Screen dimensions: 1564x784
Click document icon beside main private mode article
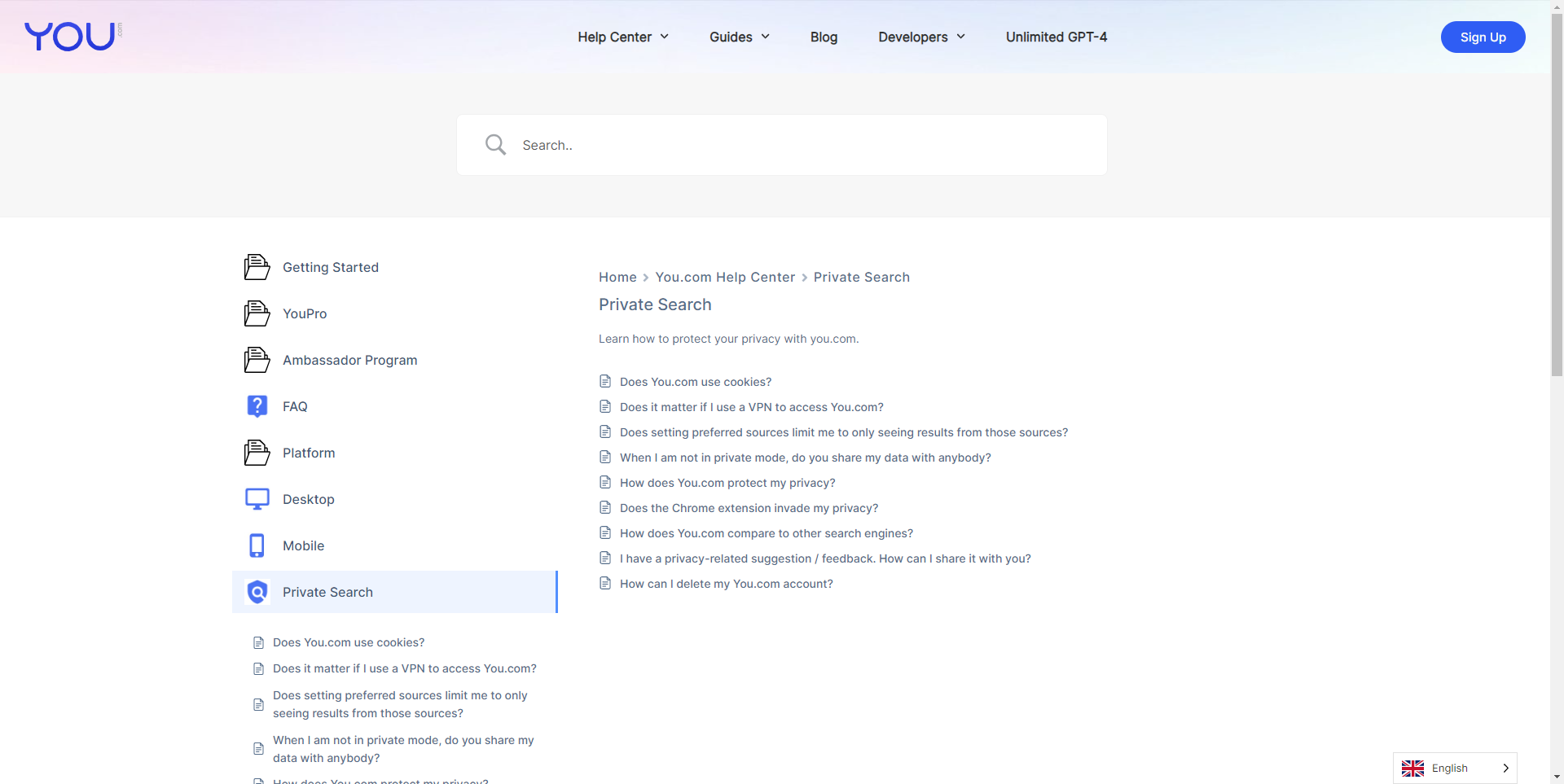click(x=605, y=457)
